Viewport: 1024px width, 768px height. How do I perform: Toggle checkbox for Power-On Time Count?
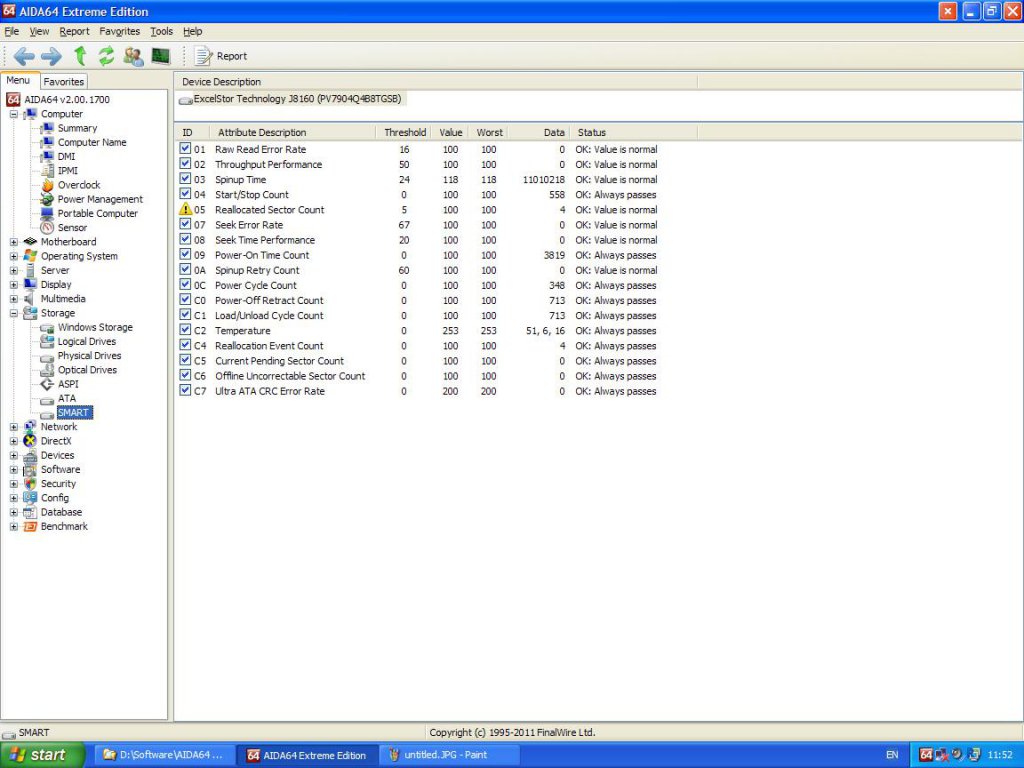pyautogui.click(x=185, y=254)
